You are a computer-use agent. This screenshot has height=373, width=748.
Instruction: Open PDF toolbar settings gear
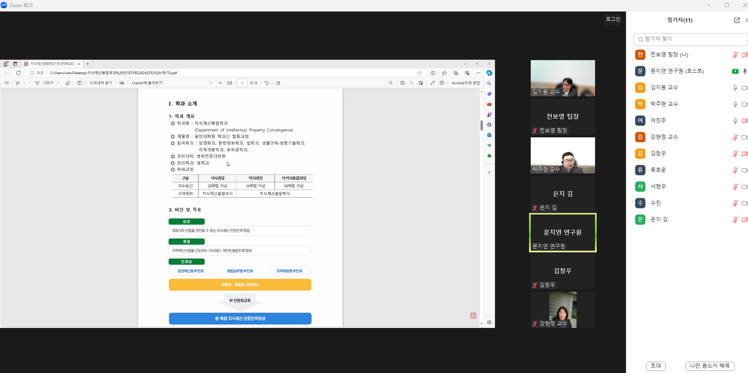pyautogui.click(x=442, y=83)
